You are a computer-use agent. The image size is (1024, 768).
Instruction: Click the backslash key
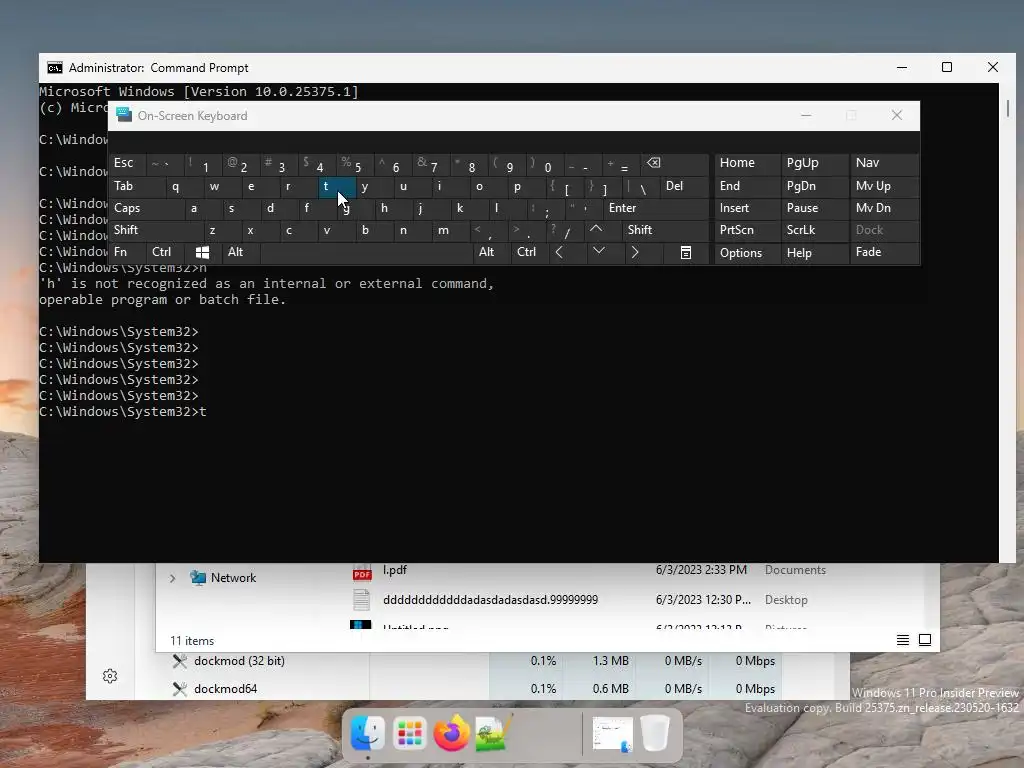tap(641, 187)
